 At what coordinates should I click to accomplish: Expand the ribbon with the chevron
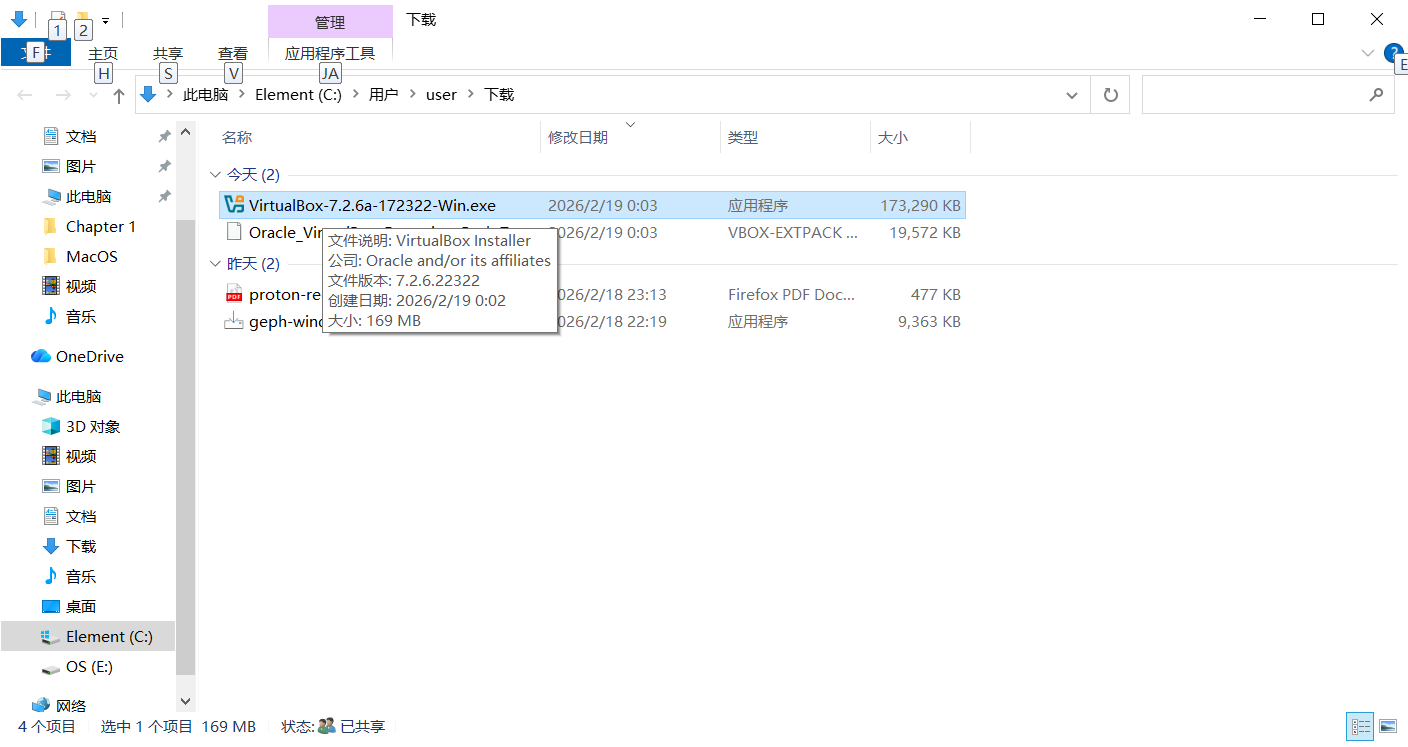click(1368, 53)
